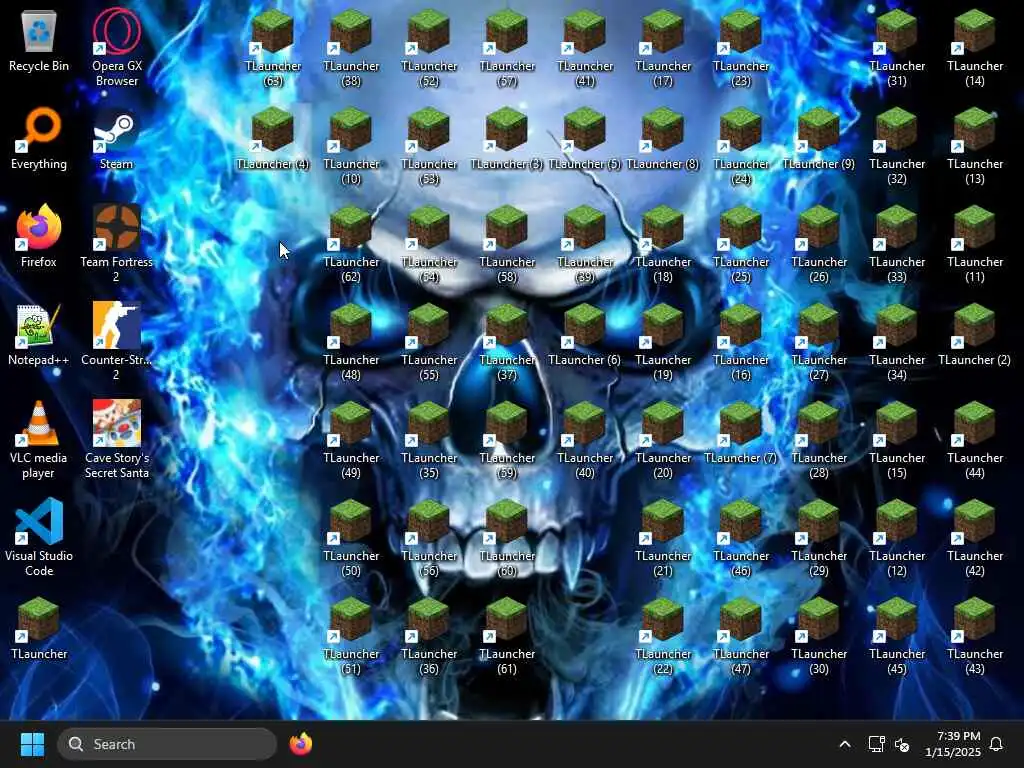The height and width of the screenshot is (768, 1024).
Task: Select the TLauncher (11) shortcut
Action: [974, 244]
